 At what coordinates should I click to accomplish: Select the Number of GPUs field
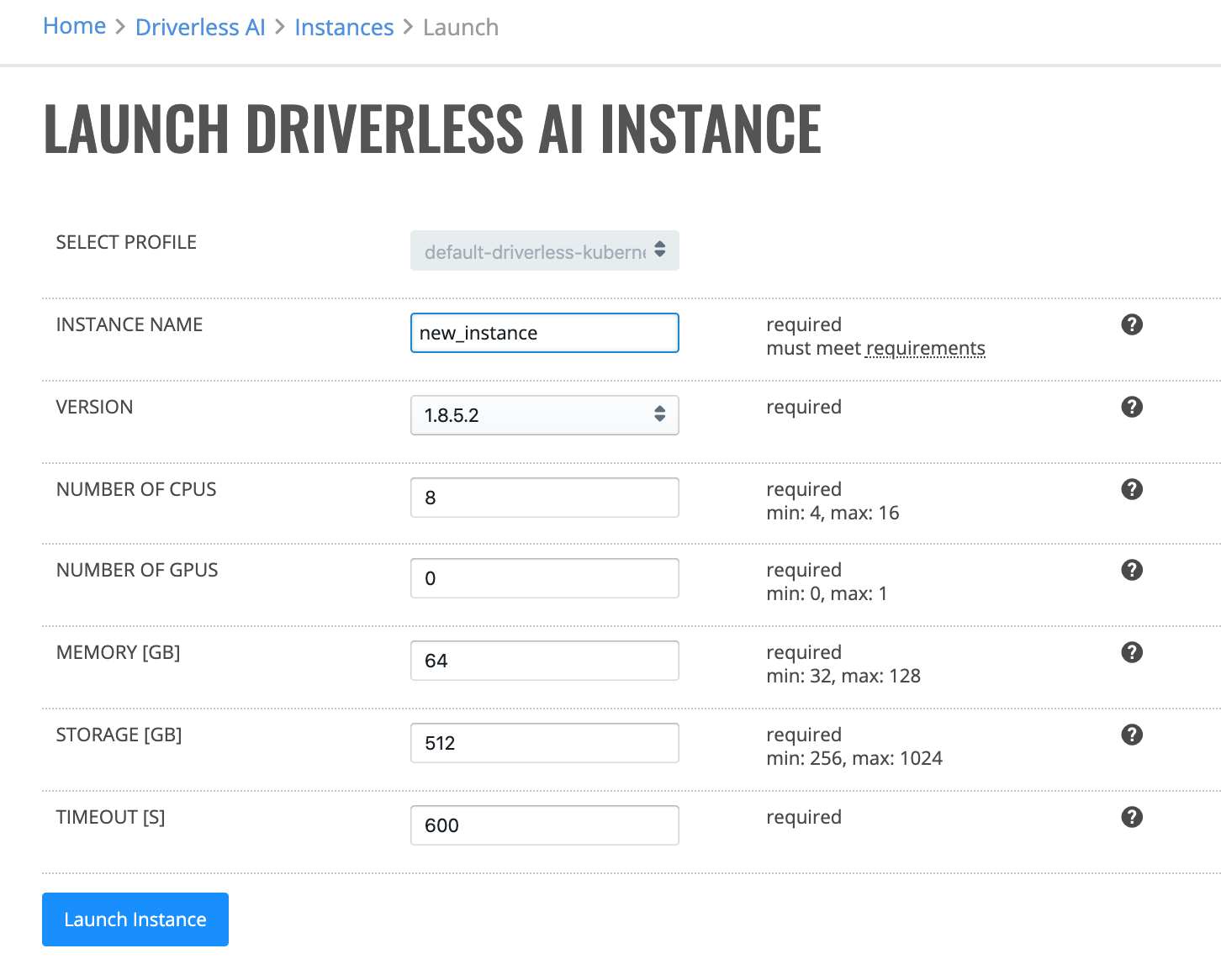point(544,578)
